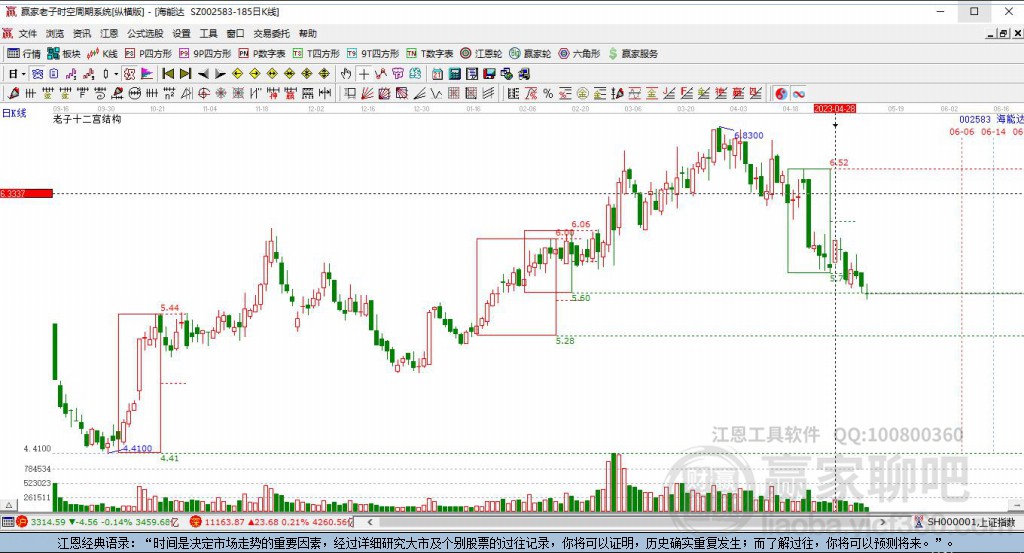Click the red price label 6.3337
Image resolution: width=1024 pixels, height=553 pixels.
pyautogui.click(x=26, y=193)
